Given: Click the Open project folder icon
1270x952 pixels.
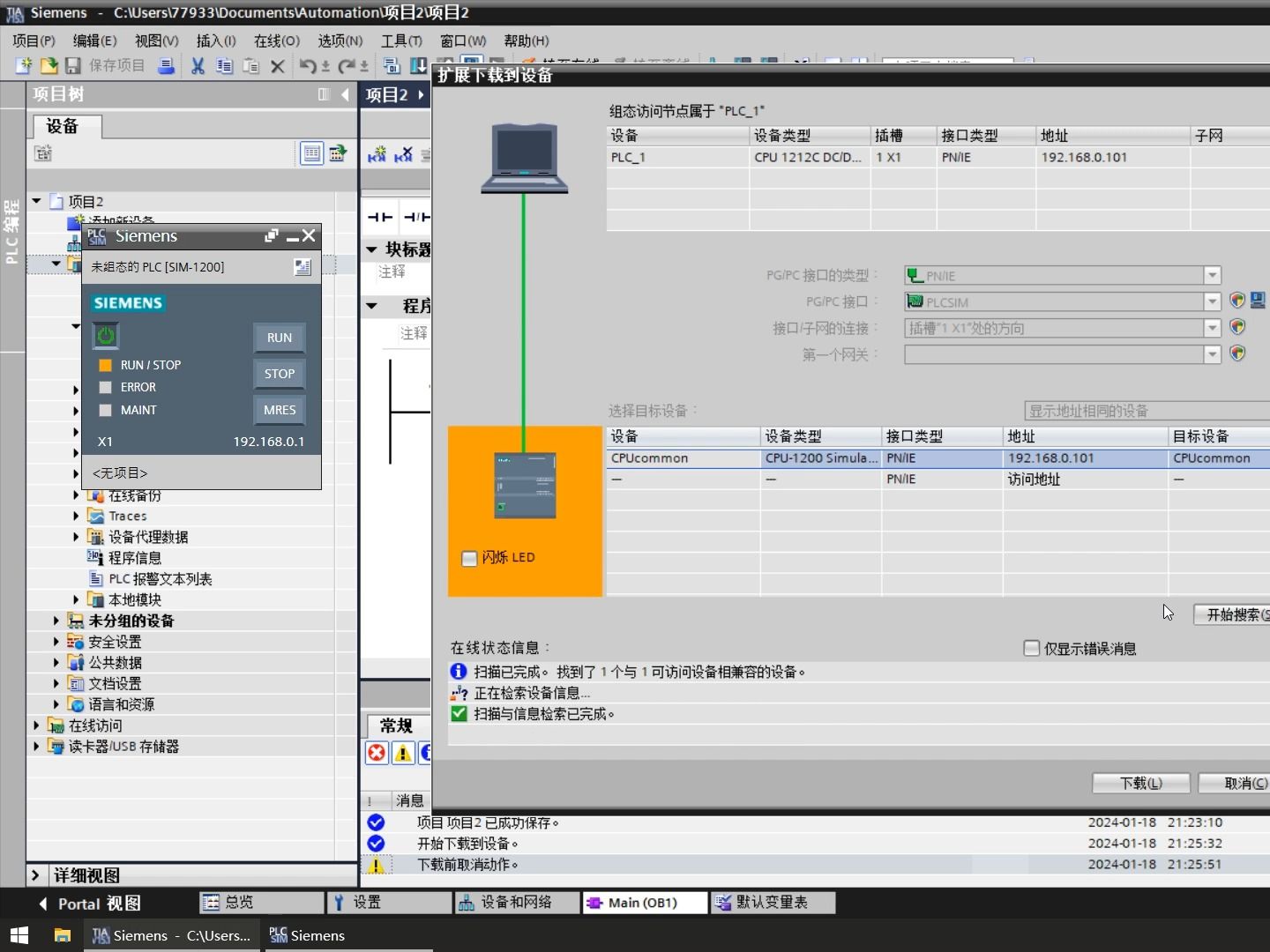Looking at the screenshot, I should pos(49,65).
